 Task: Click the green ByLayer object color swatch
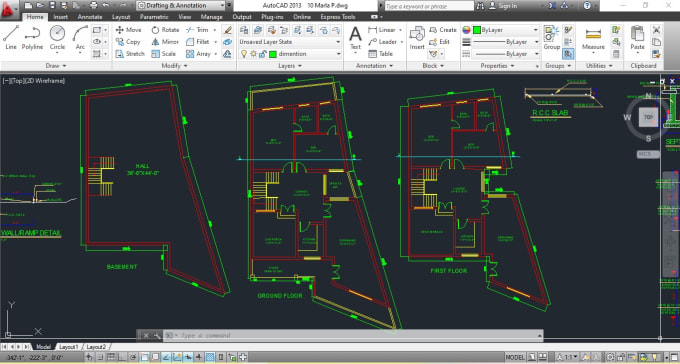477,30
